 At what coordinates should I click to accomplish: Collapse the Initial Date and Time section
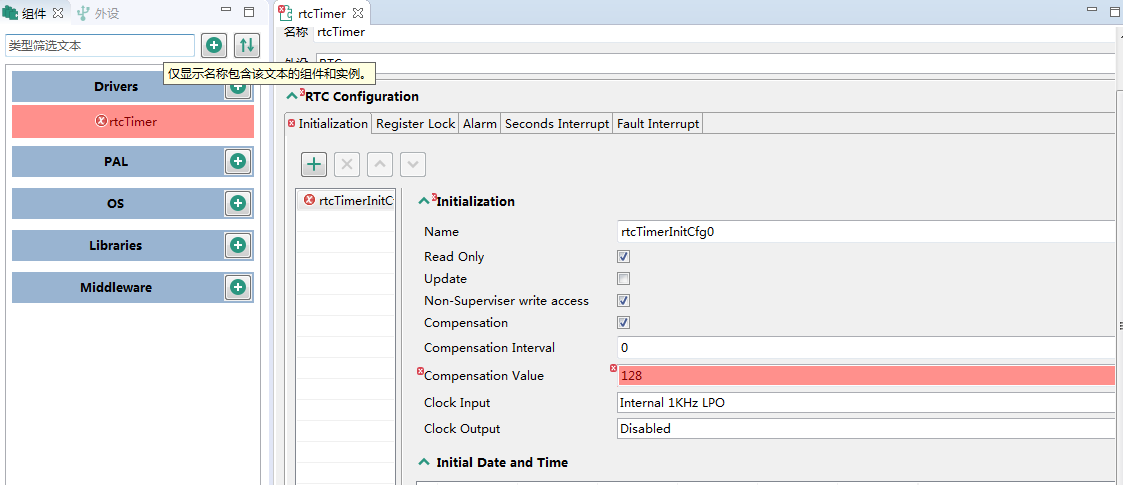tap(424, 463)
